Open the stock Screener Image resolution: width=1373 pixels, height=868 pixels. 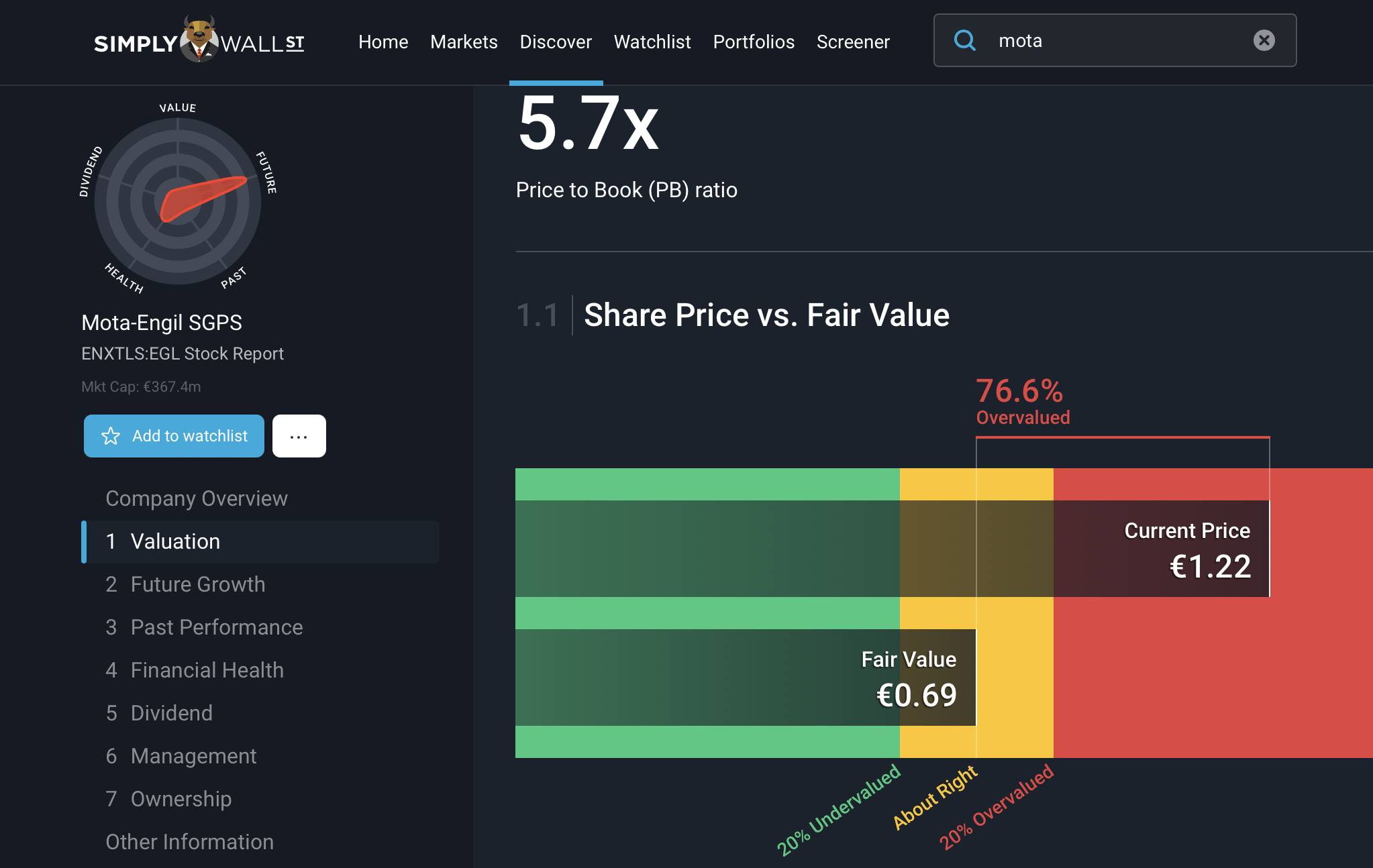tap(853, 42)
